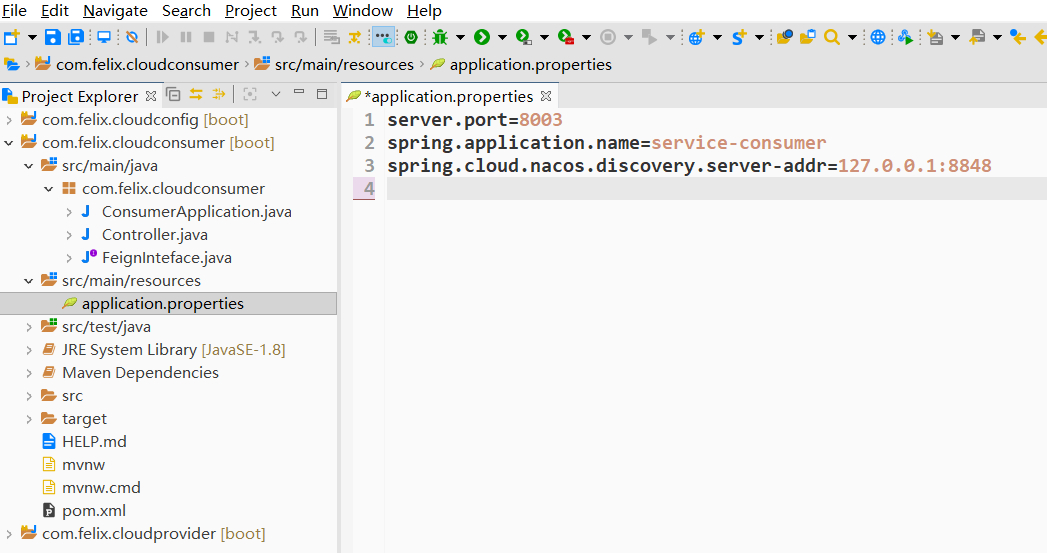Viewport: 1047px width, 553px height.
Task: Toggle the highlighted breadcrumb toolbar button
Action: pos(383,37)
